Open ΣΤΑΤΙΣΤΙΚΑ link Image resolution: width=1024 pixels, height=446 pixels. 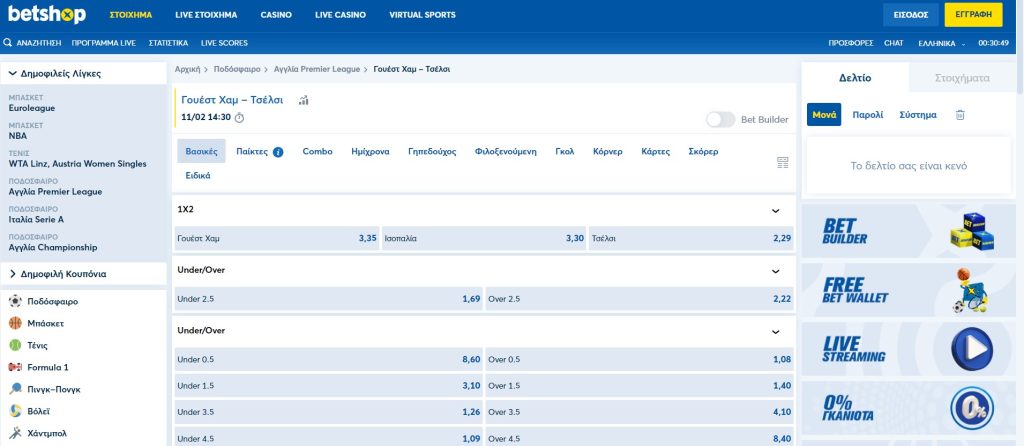(168, 43)
